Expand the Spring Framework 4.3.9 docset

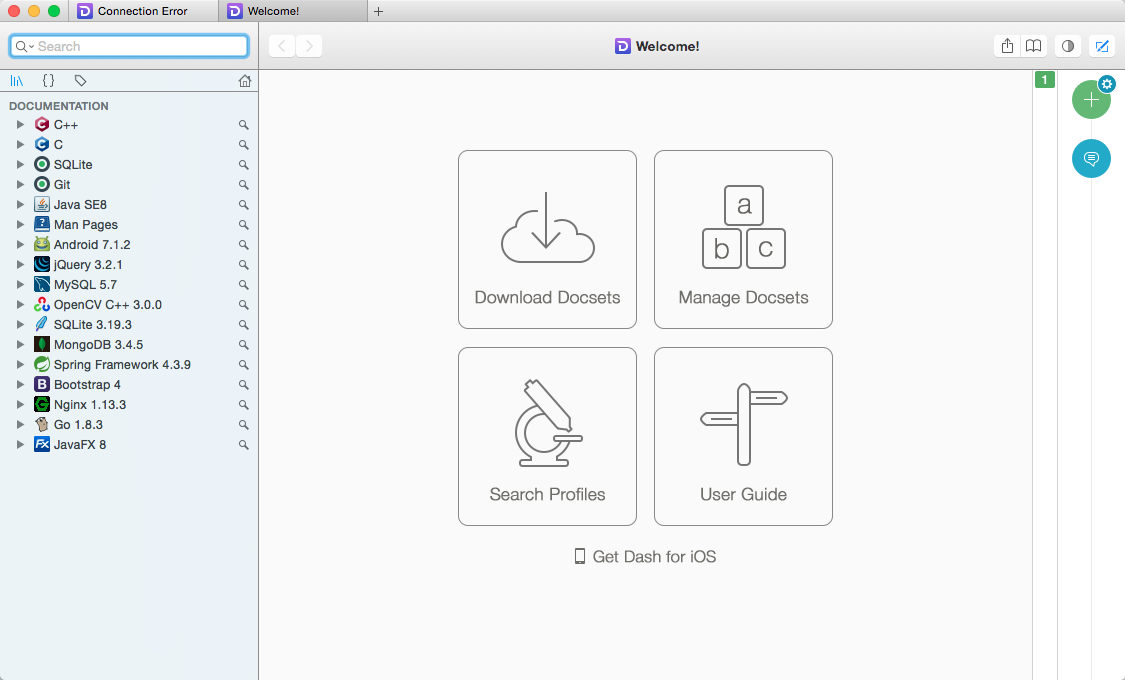[x=20, y=365]
